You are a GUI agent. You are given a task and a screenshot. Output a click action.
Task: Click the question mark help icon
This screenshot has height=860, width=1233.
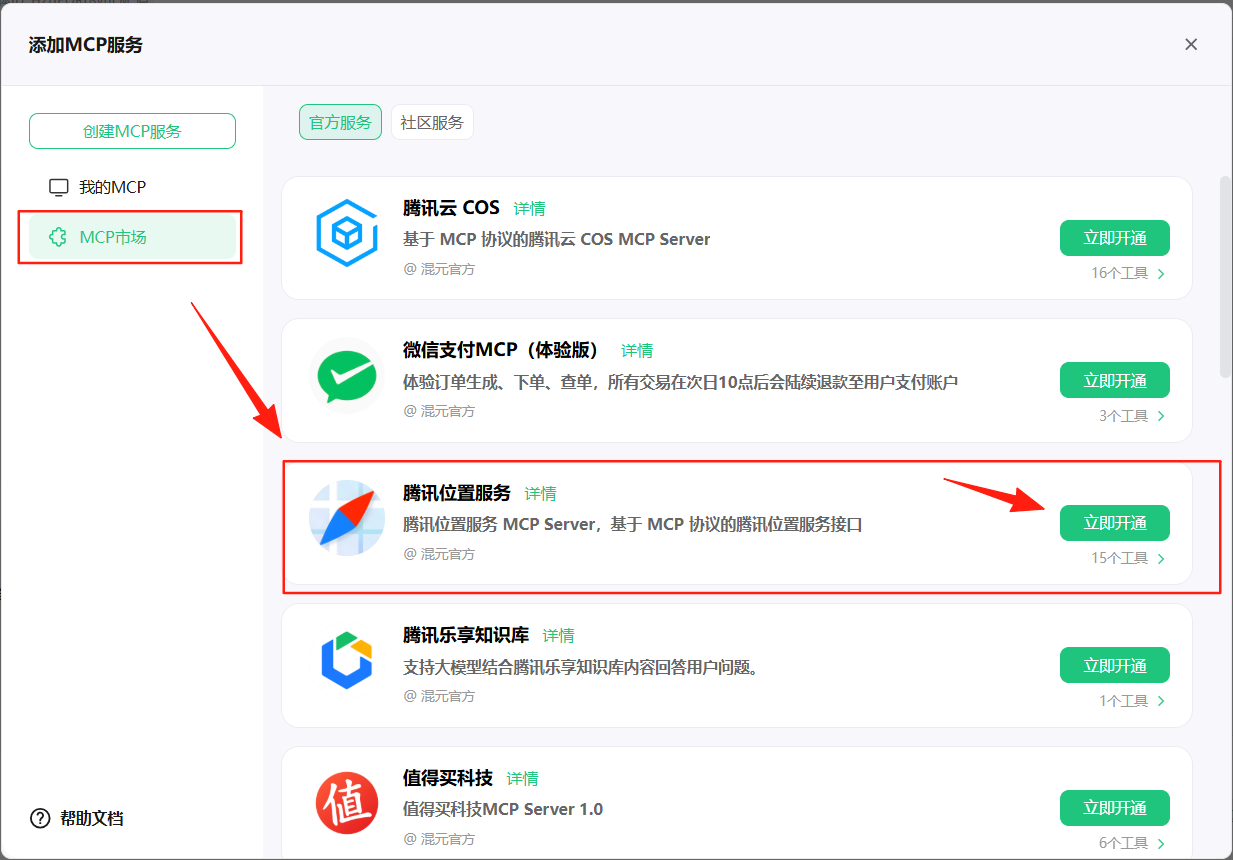tap(40, 818)
